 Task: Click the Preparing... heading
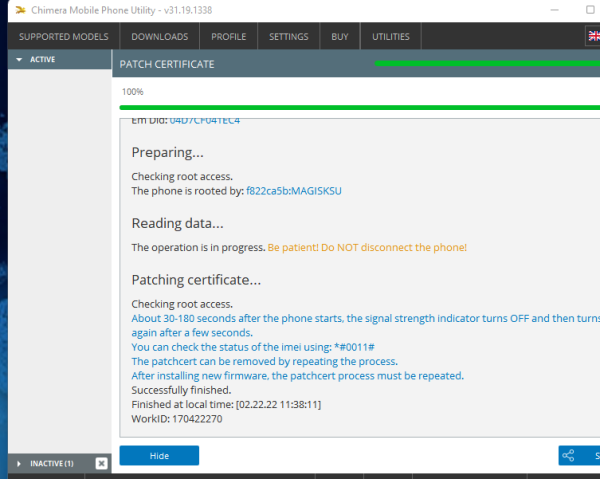click(x=168, y=153)
